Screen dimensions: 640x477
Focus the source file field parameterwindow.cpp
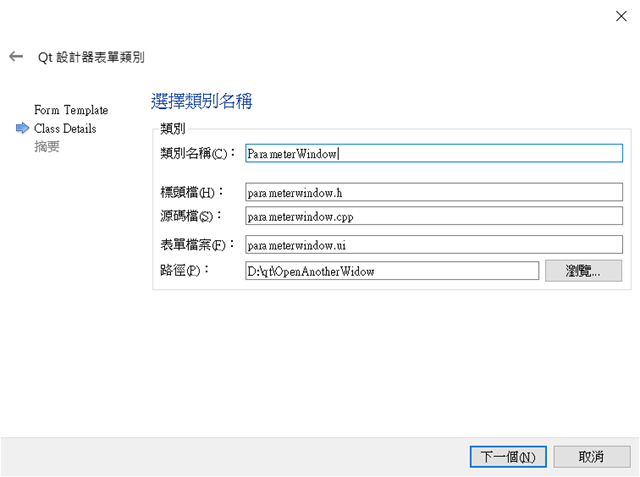point(434,216)
